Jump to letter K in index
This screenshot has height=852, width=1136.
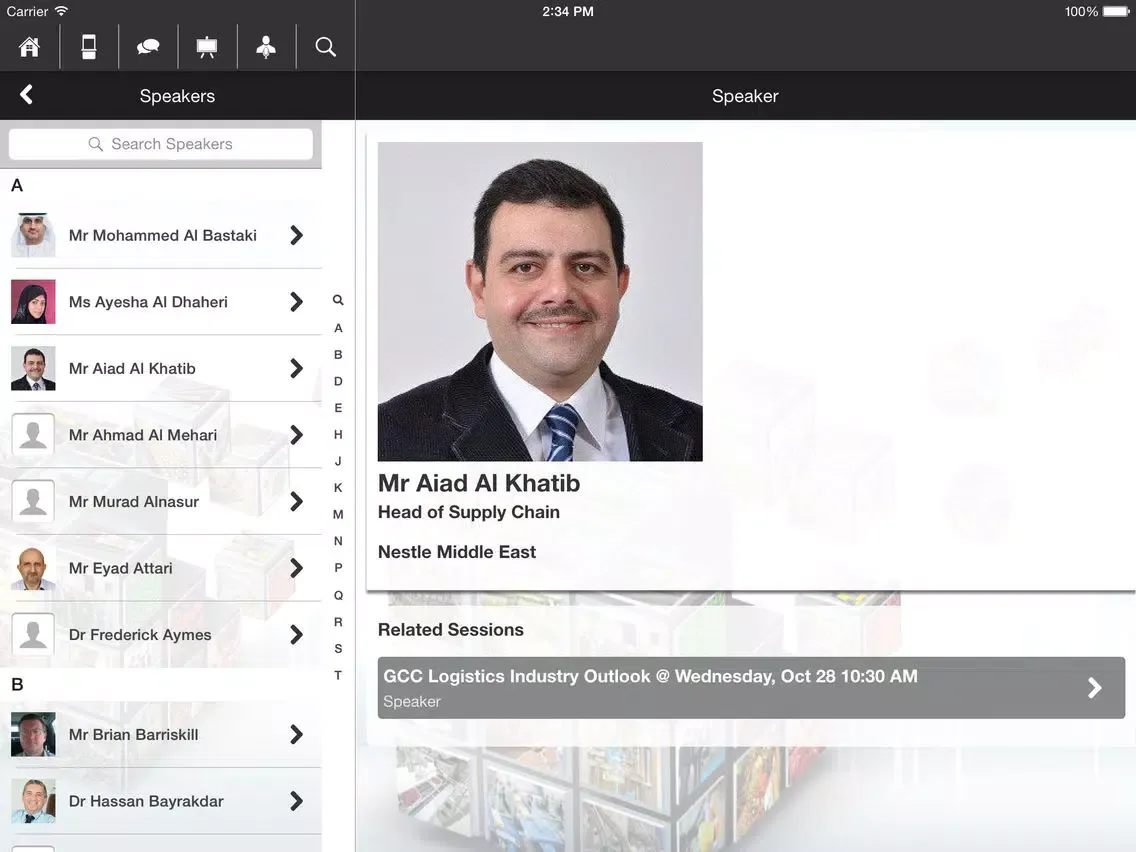pyautogui.click(x=338, y=488)
